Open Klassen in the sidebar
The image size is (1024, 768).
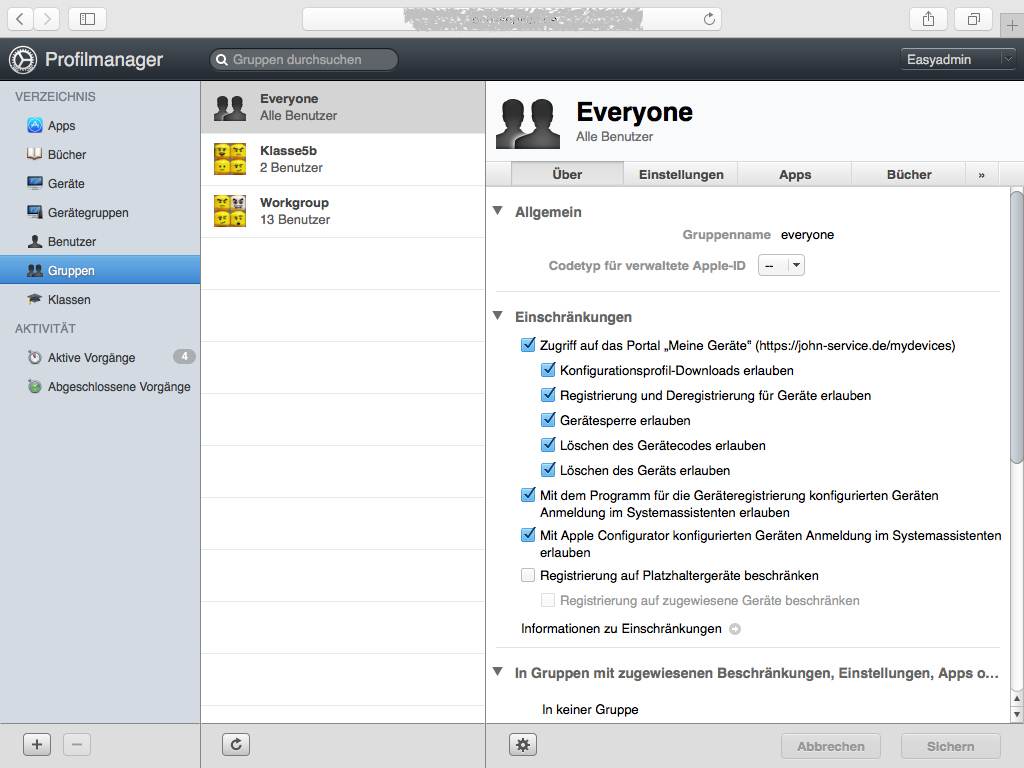coord(100,299)
